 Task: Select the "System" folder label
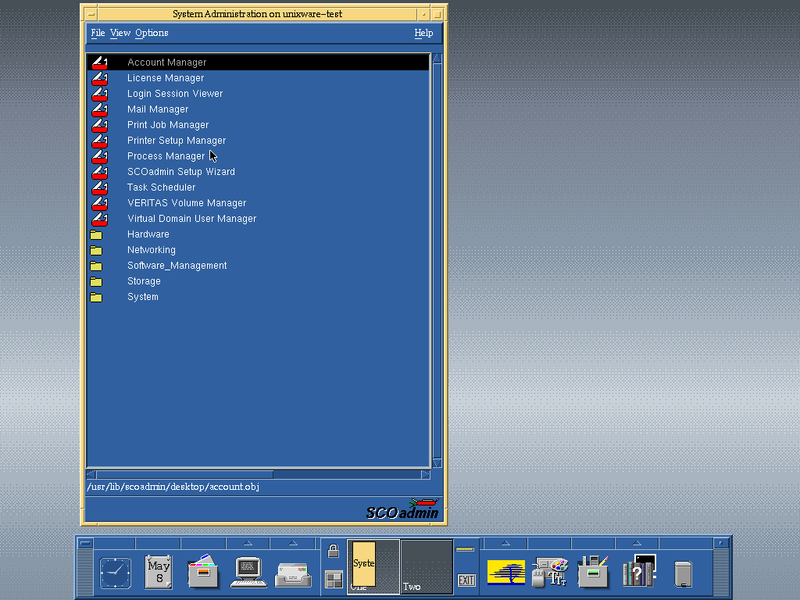point(143,297)
